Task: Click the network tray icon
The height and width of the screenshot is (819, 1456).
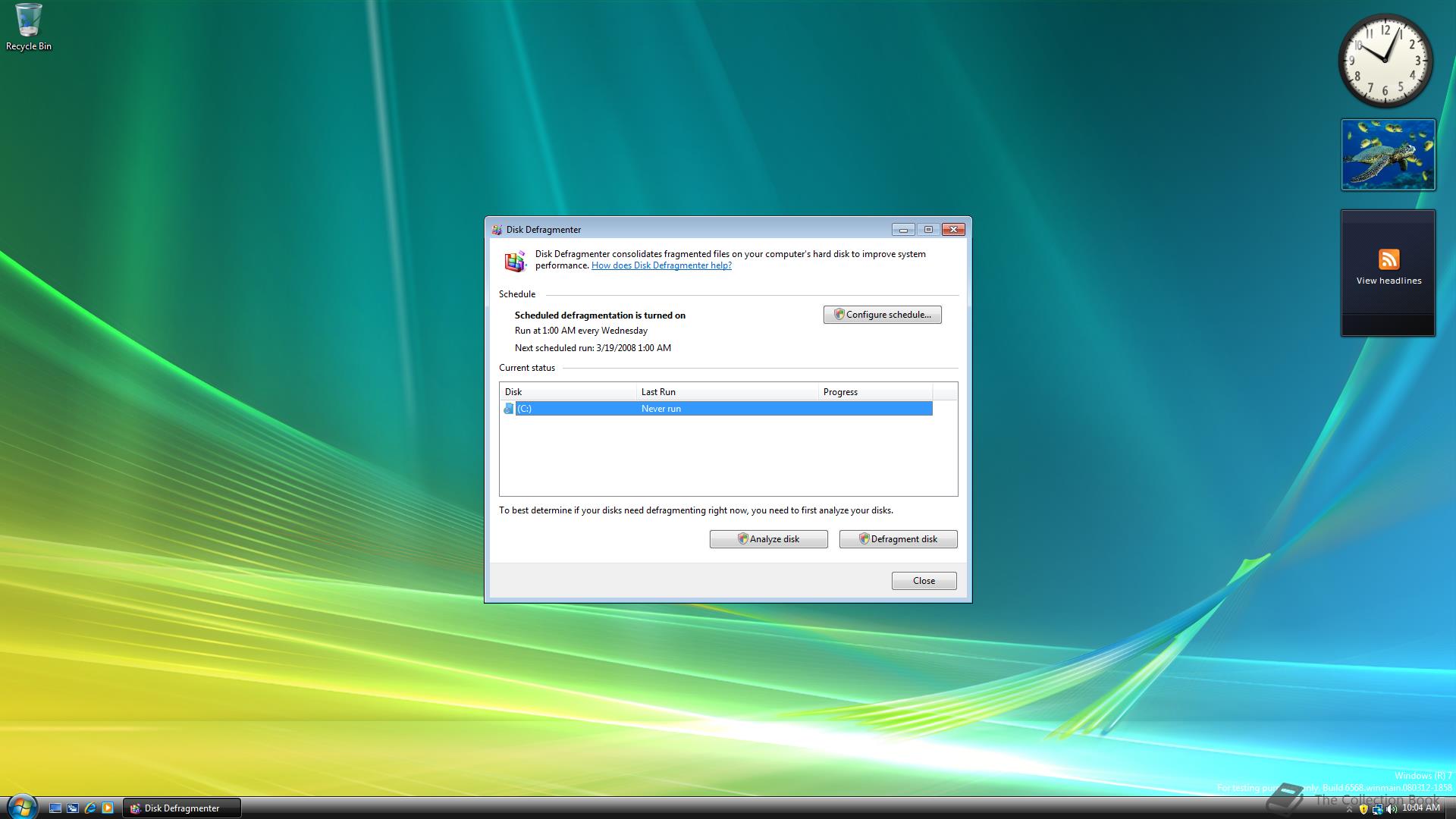Action: (1377, 809)
